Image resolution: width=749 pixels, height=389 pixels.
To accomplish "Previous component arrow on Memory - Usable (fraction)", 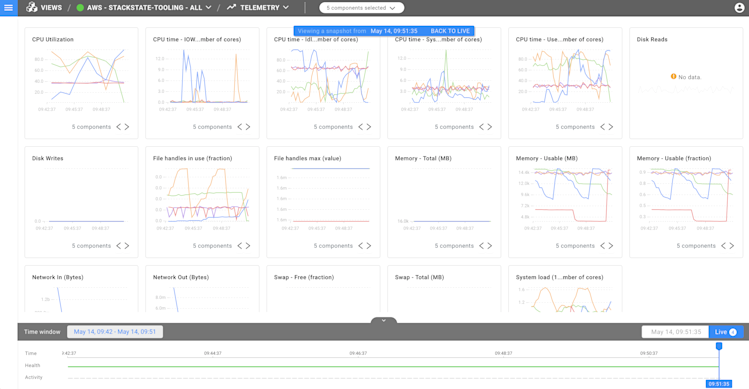I will (723, 246).
